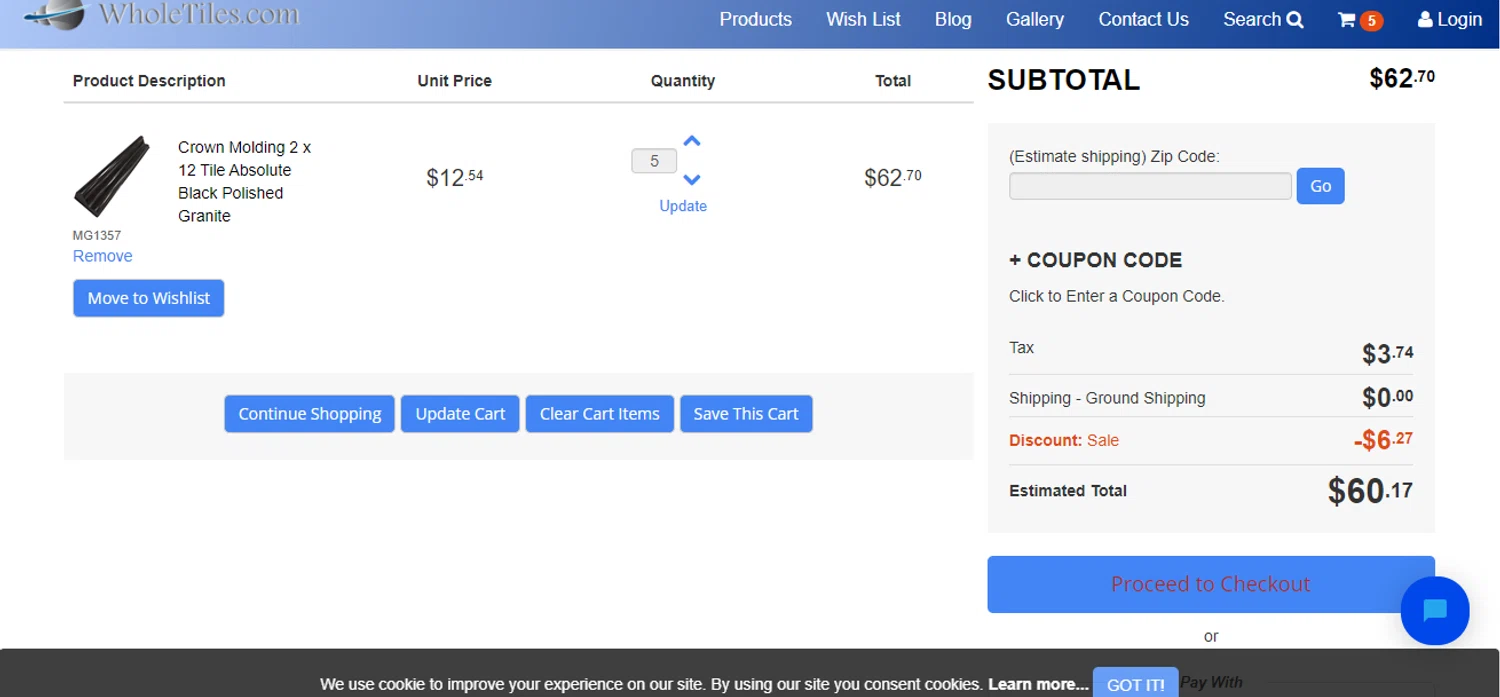This screenshot has width=1500, height=697.
Task: Open the shopping cart icon with badge 5
Action: (1360, 20)
